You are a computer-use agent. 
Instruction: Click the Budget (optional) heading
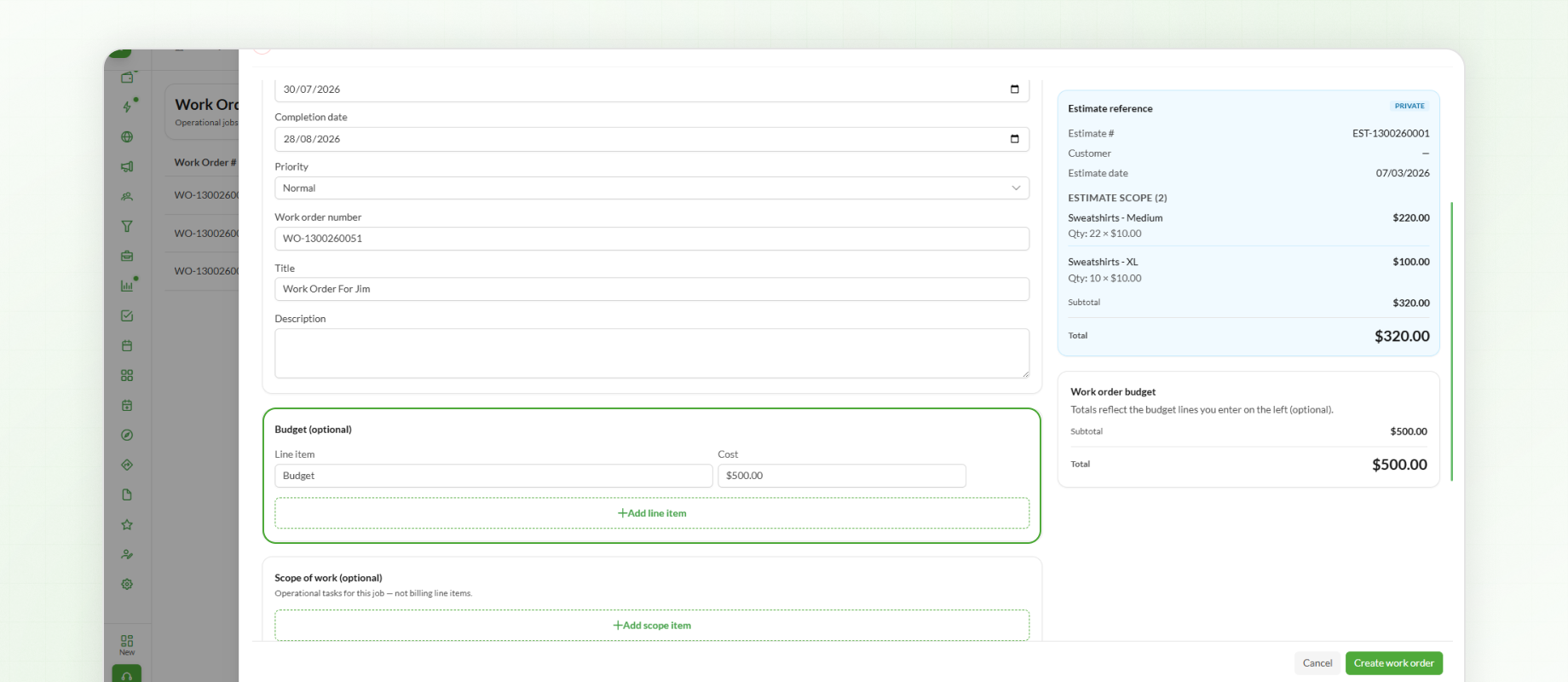click(313, 430)
